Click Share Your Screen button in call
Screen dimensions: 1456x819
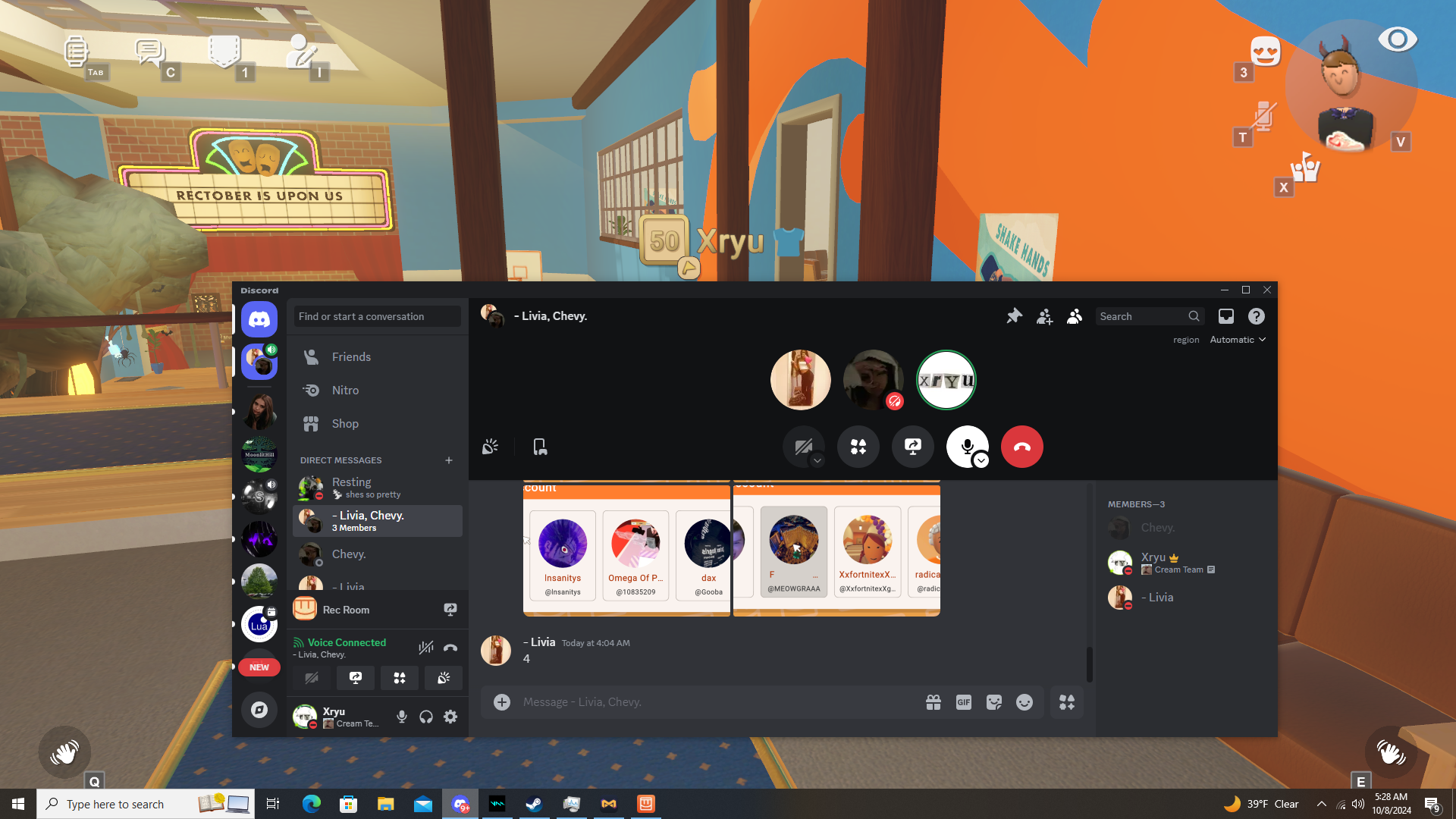pos(912,447)
